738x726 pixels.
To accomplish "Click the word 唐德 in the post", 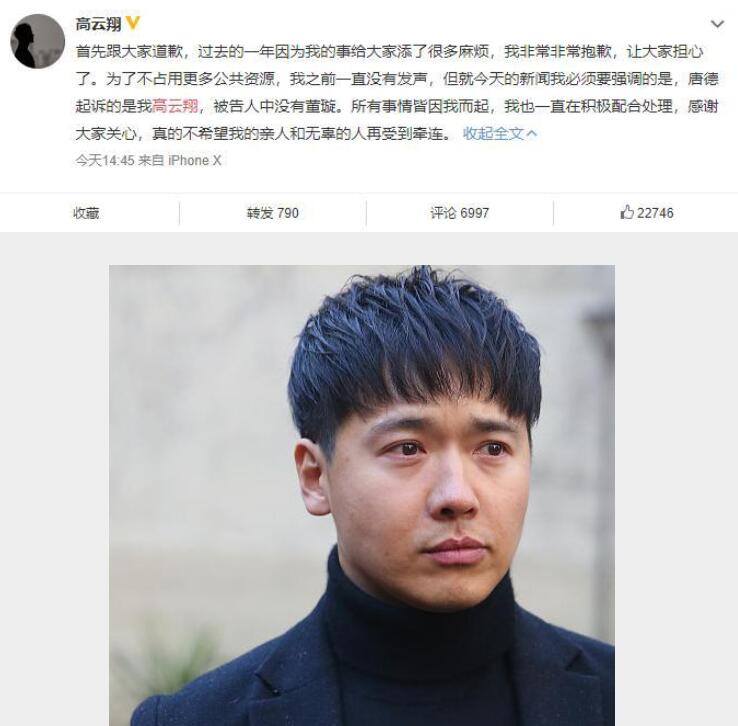I will pyautogui.click(x=703, y=79).
